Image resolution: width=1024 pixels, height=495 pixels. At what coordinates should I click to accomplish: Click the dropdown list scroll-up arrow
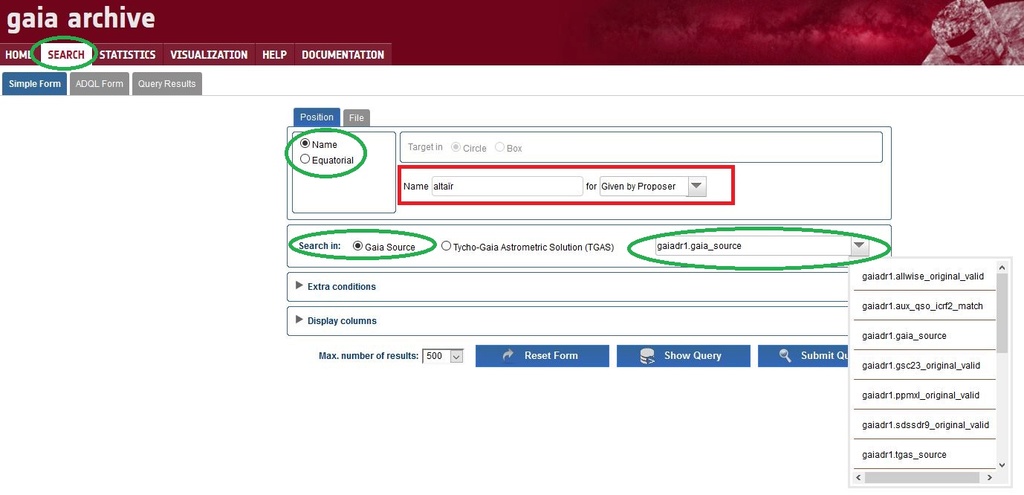click(1002, 267)
